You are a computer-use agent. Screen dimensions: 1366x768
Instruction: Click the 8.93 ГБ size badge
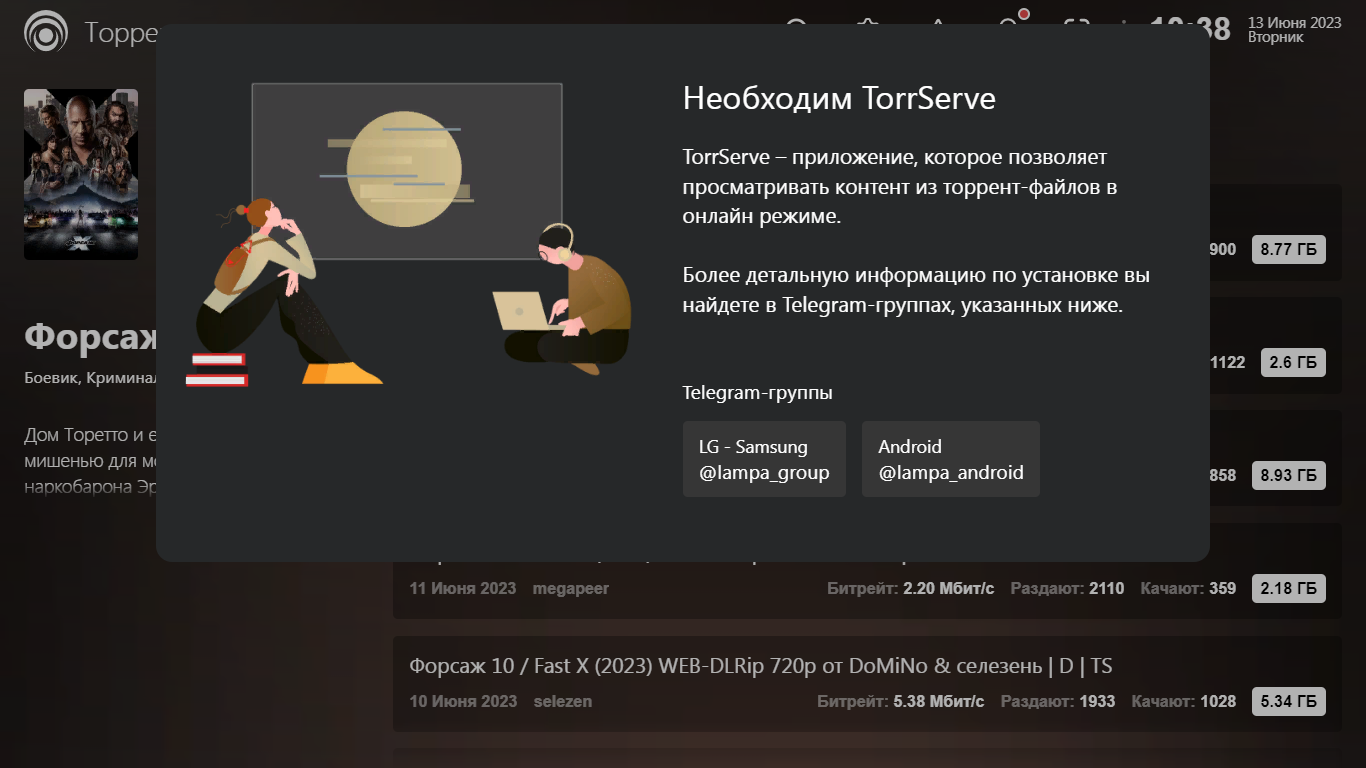[1289, 476]
